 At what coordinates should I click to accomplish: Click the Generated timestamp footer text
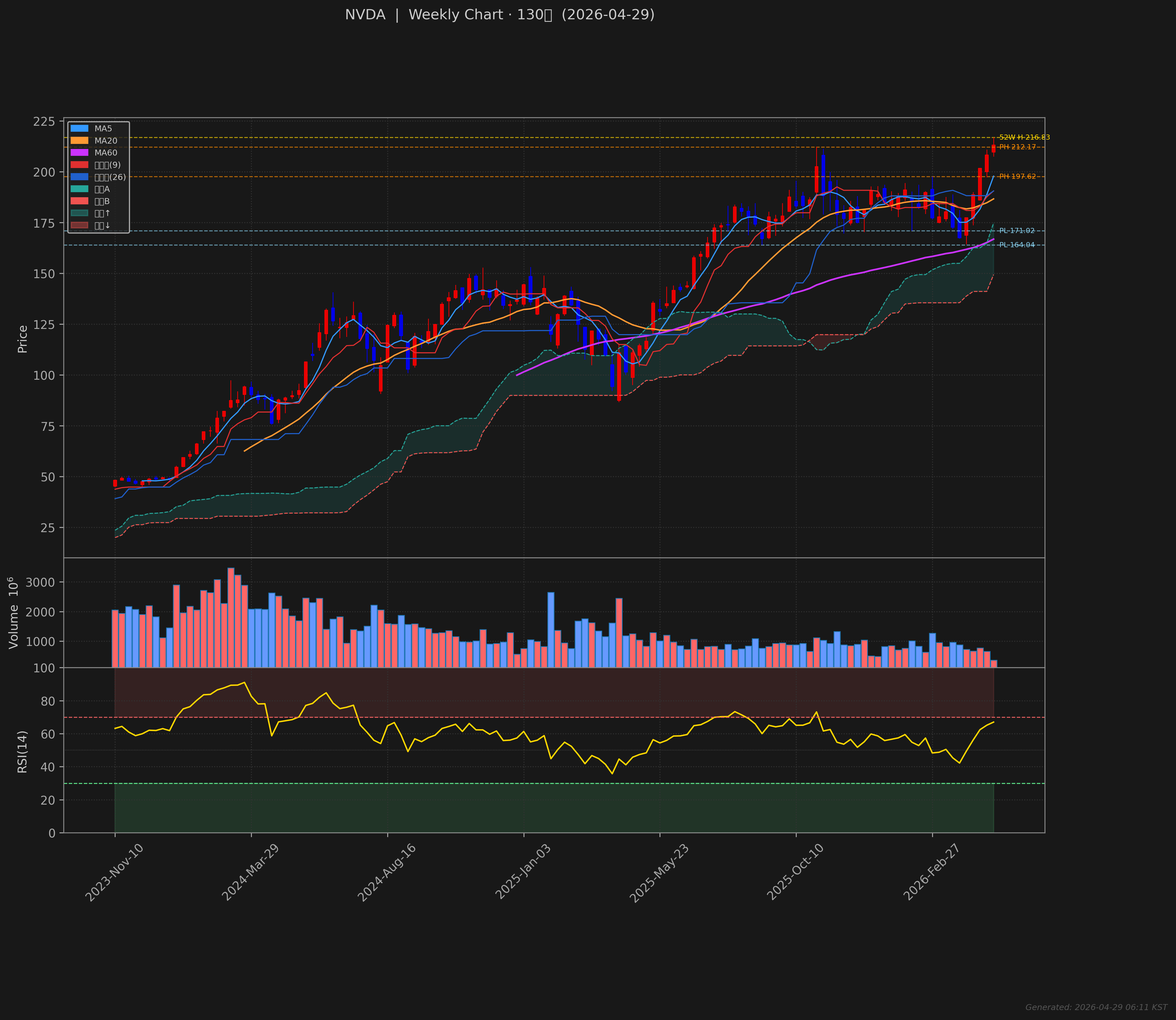tap(1096, 1008)
